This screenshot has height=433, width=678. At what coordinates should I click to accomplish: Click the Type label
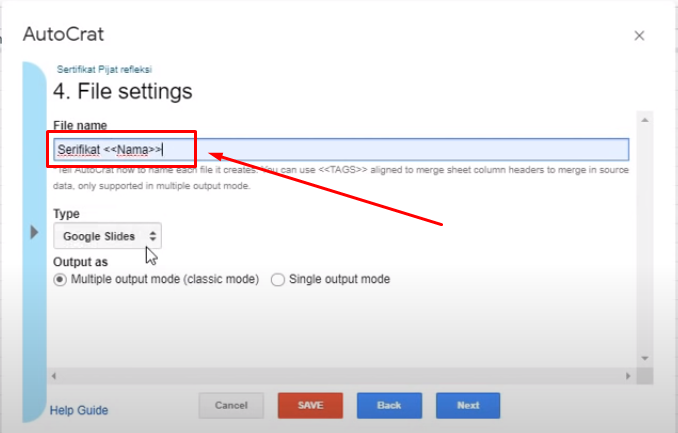pyautogui.click(x=66, y=214)
